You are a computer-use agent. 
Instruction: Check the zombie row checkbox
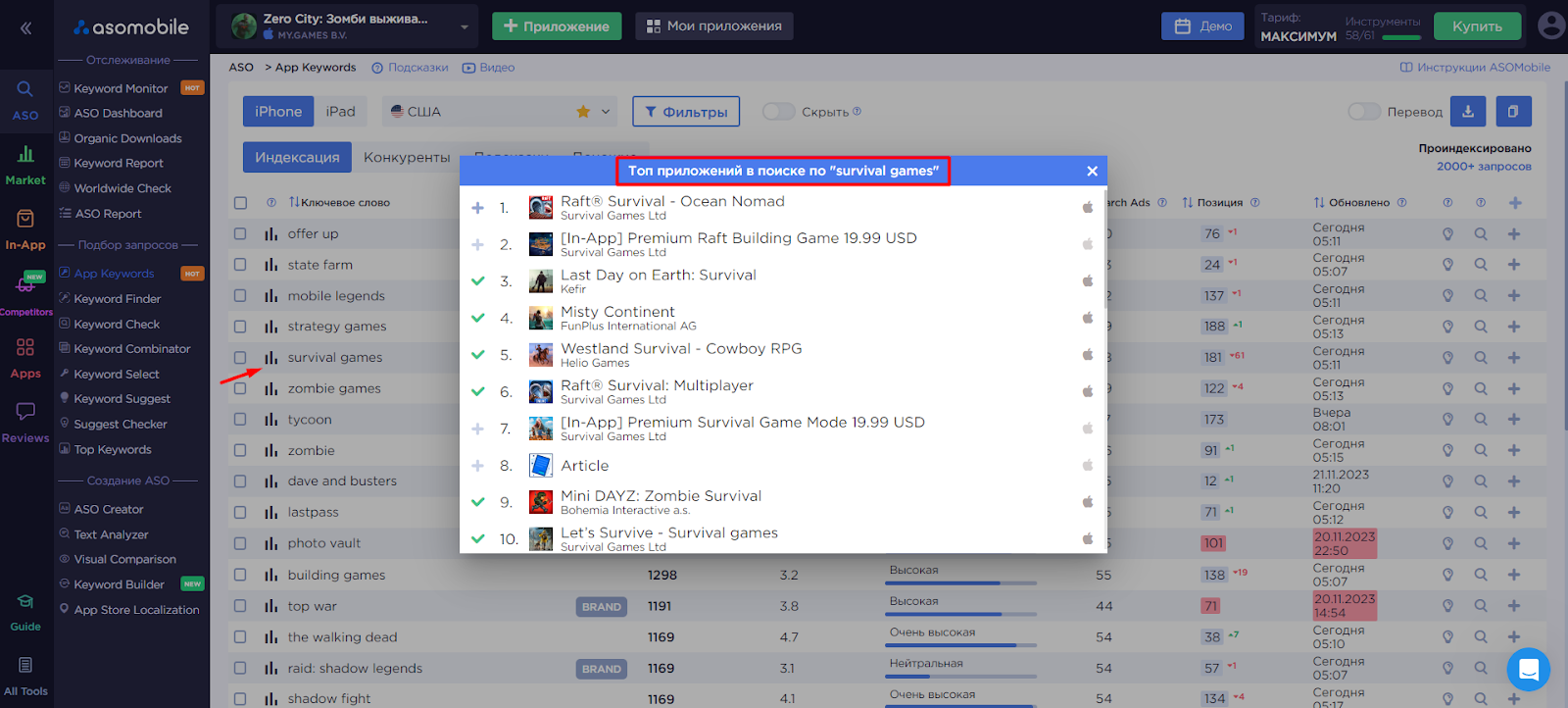click(240, 451)
